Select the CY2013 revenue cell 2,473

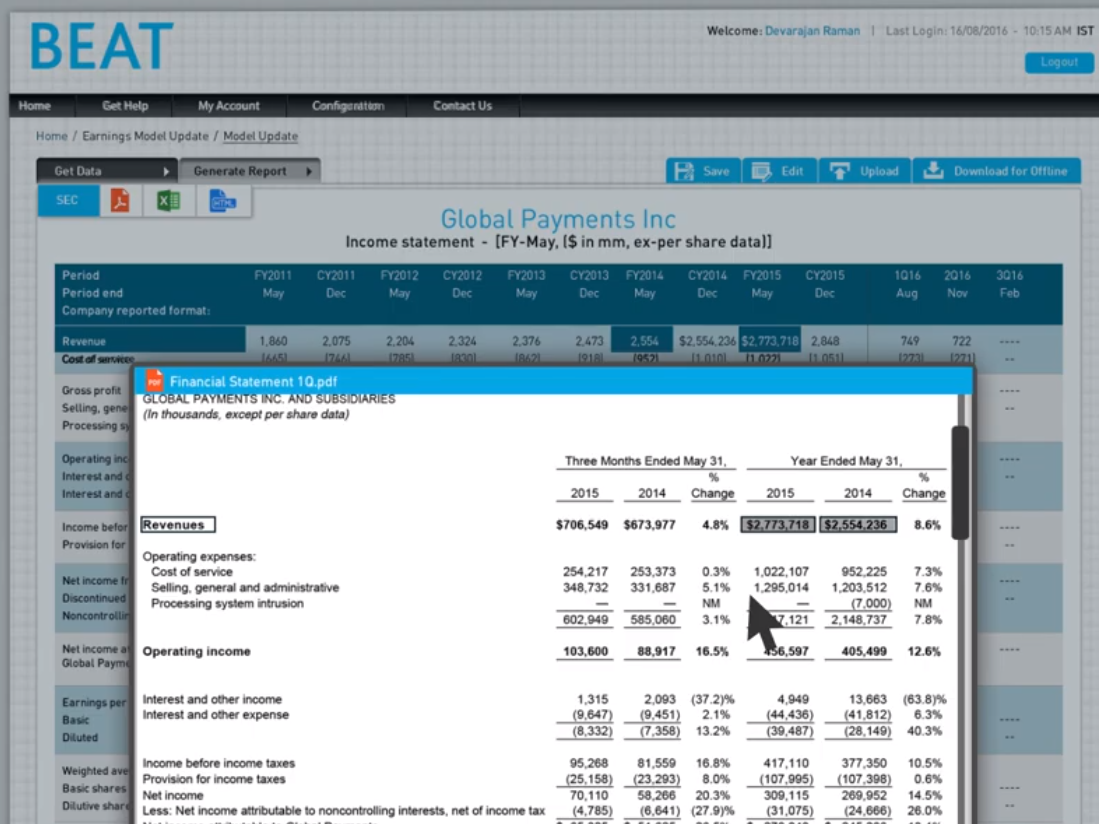pyautogui.click(x=589, y=341)
